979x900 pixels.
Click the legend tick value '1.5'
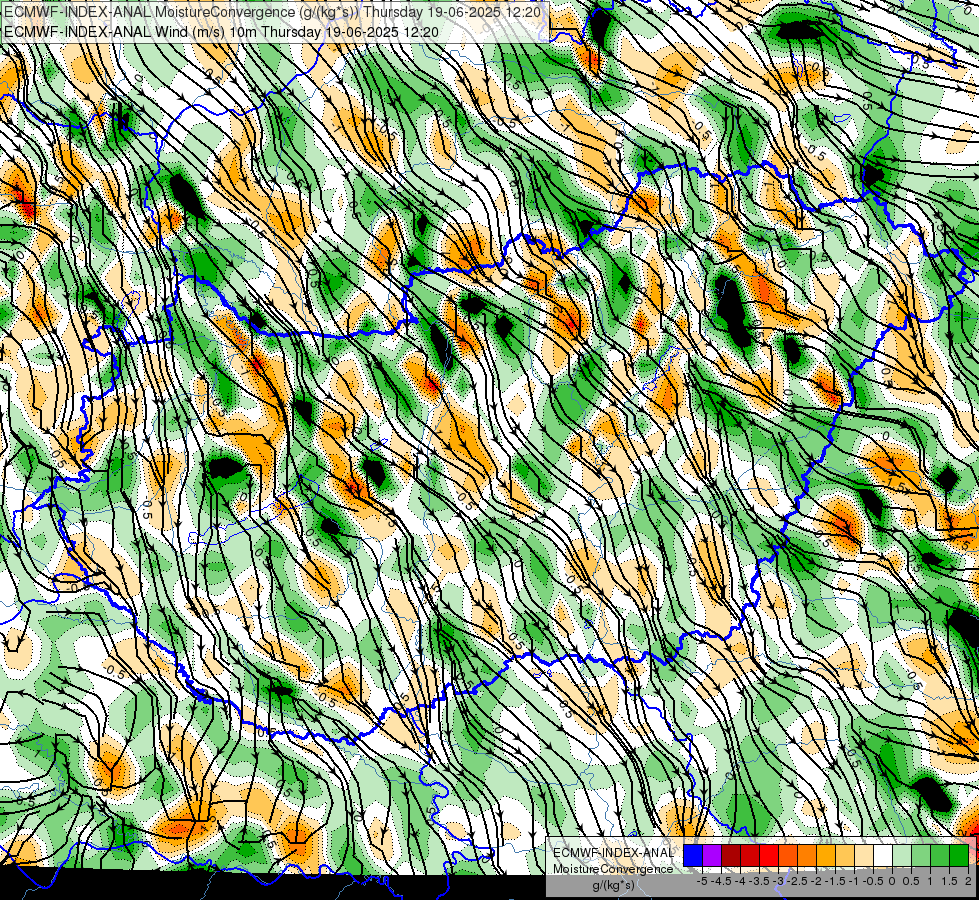click(949, 881)
